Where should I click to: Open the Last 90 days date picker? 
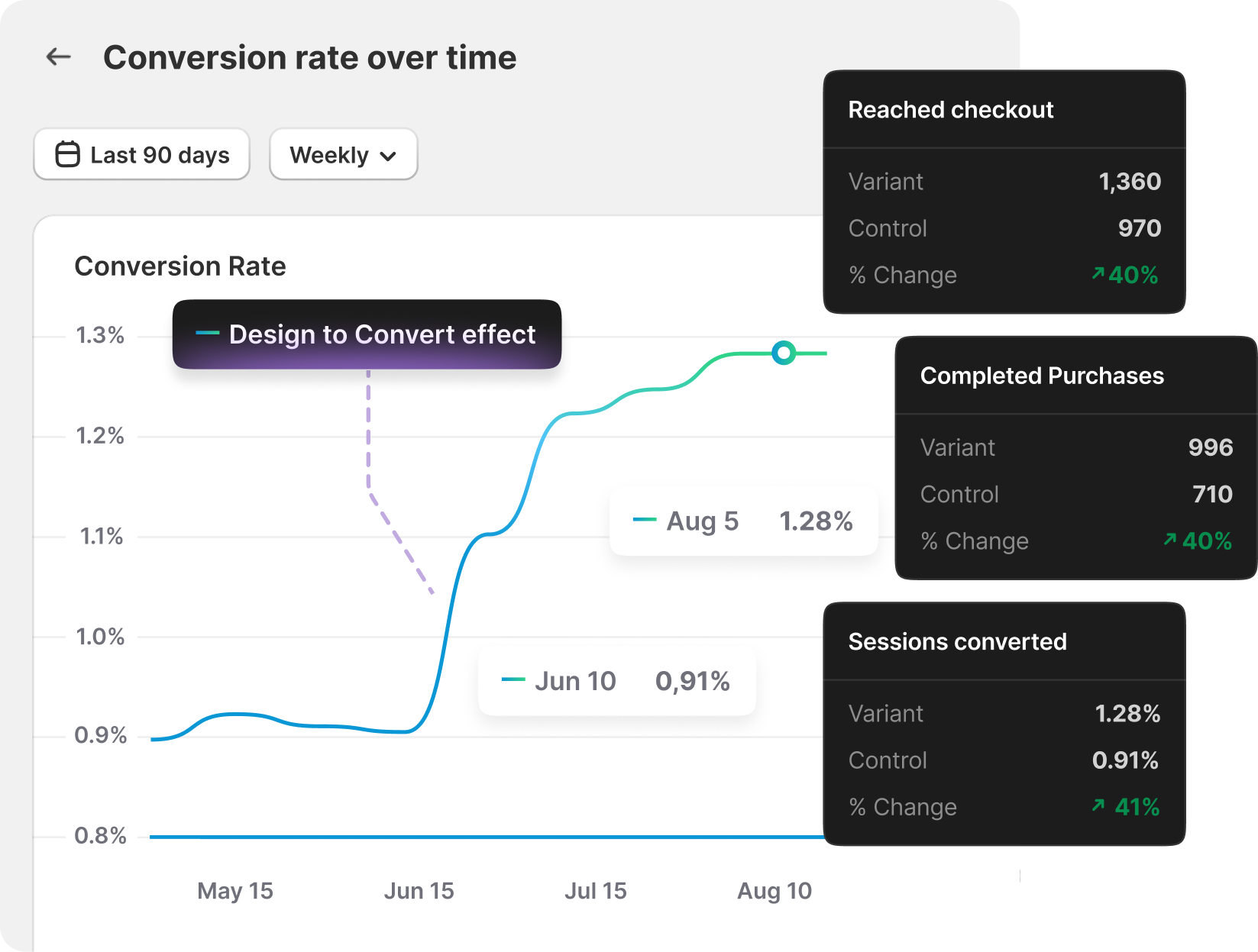(x=142, y=154)
